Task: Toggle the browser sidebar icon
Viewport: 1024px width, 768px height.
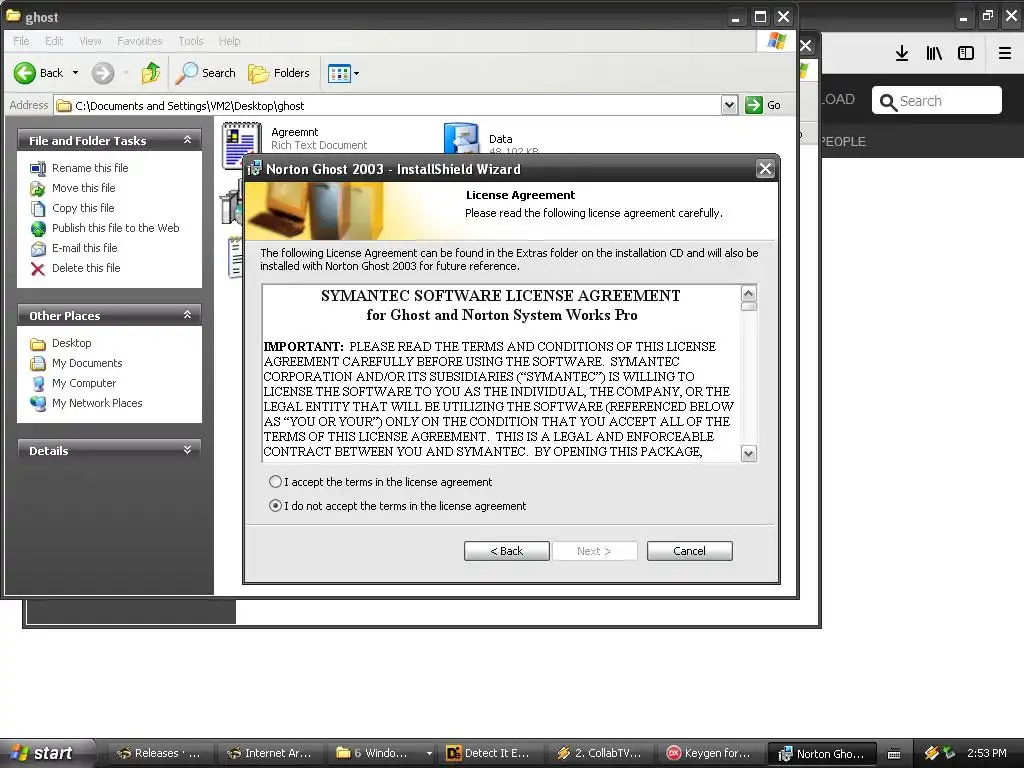Action: click(x=966, y=54)
